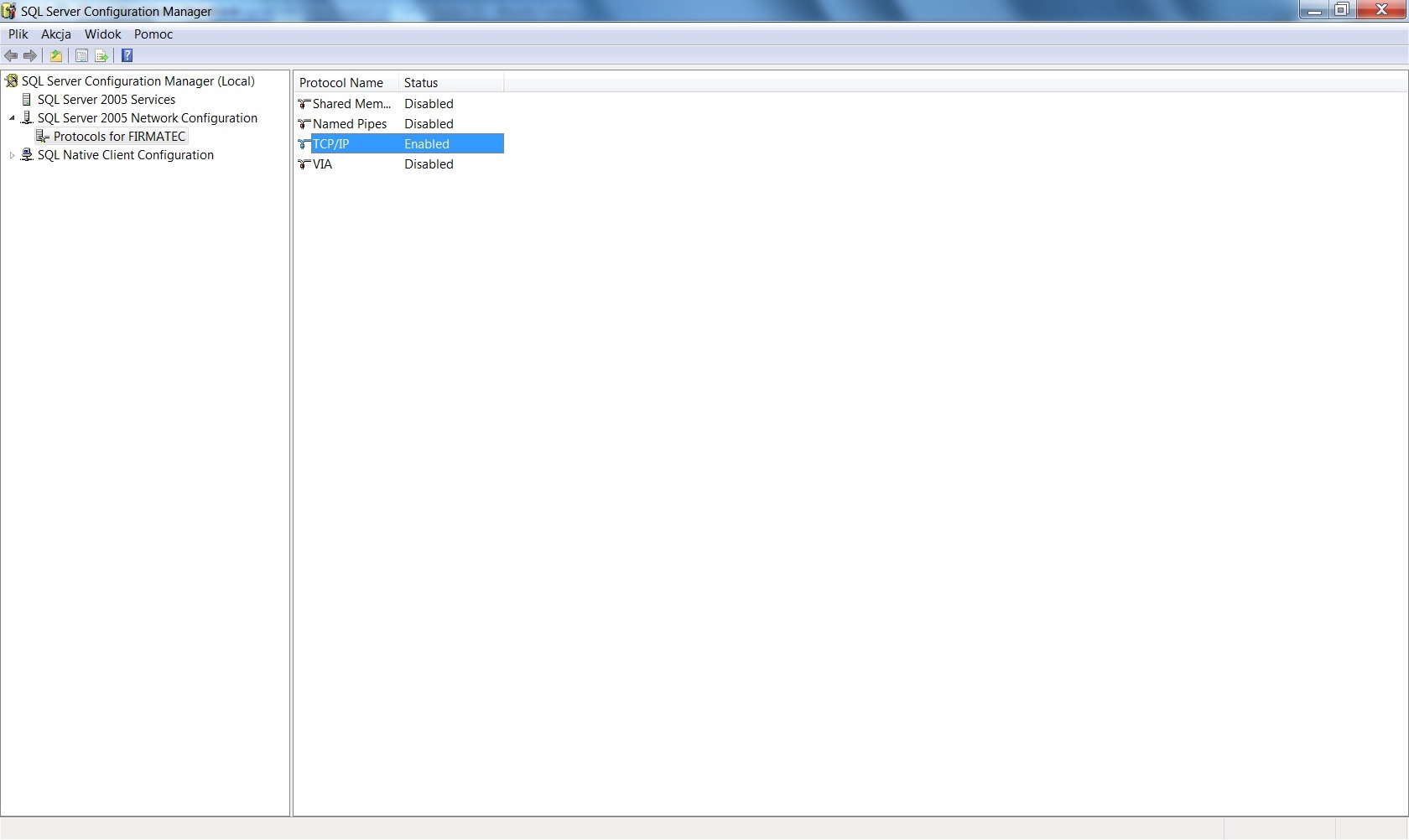Click the Network Configuration node icon

[x=27, y=117]
